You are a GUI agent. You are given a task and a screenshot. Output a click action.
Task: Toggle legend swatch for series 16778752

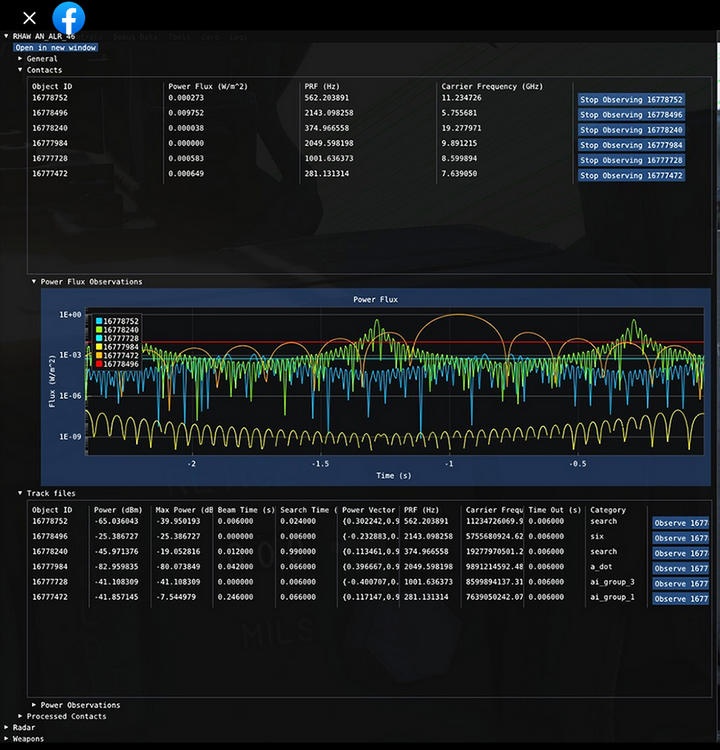(x=99, y=321)
